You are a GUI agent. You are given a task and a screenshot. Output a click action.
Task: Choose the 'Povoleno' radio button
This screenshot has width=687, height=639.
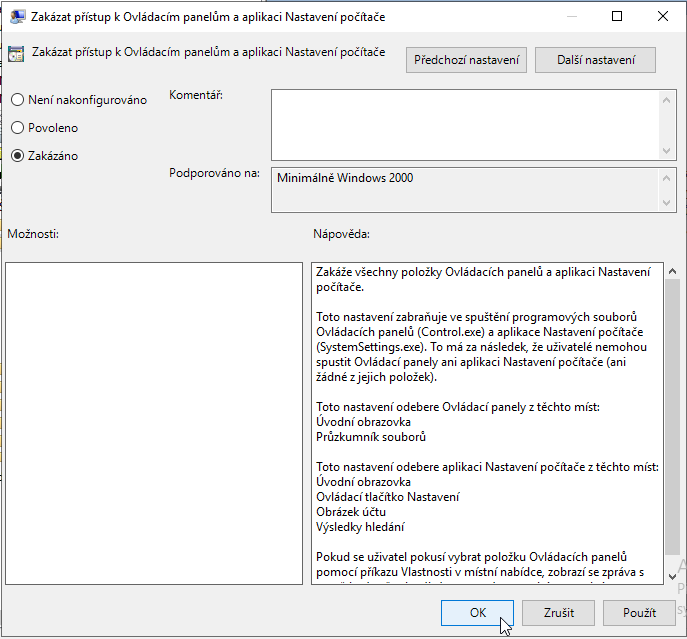(18, 128)
